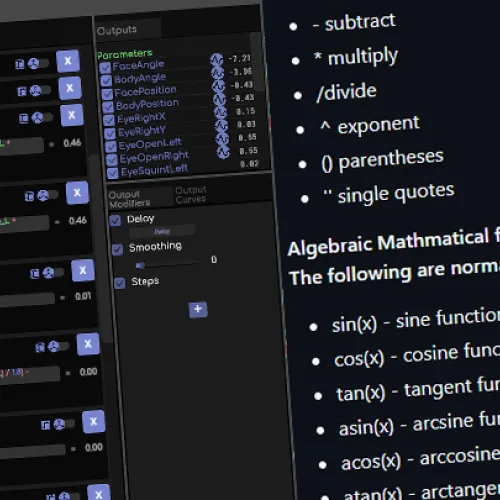Click the Smoothing value '0'
This screenshot has width=500, height=500.
[214, 259]
